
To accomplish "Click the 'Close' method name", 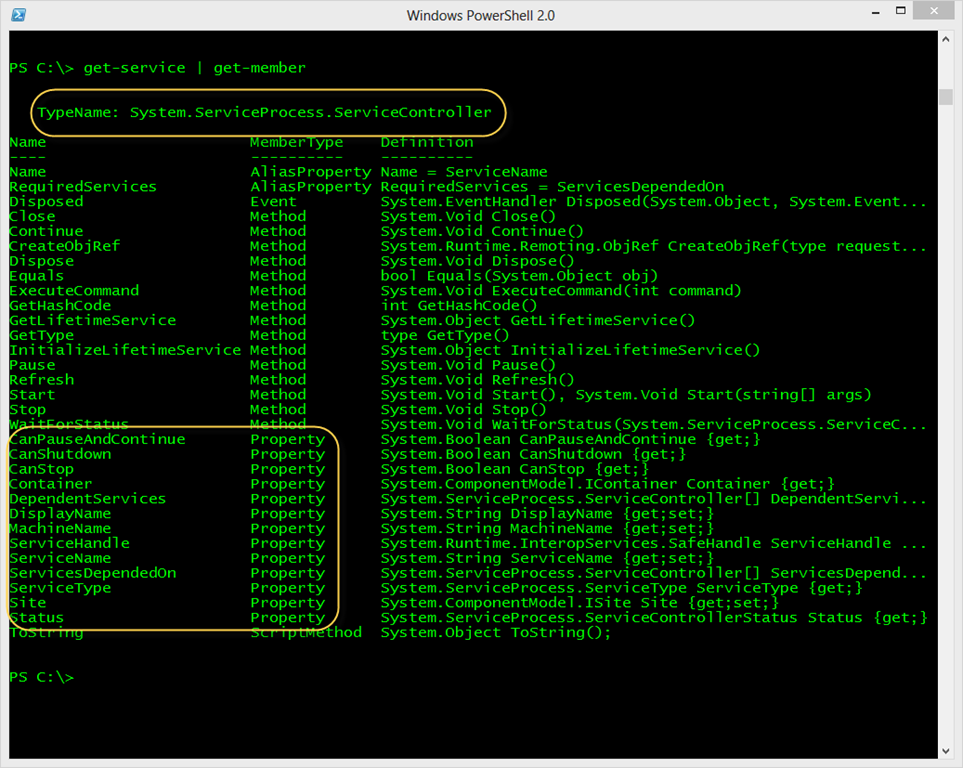I will tap(32, 216).
